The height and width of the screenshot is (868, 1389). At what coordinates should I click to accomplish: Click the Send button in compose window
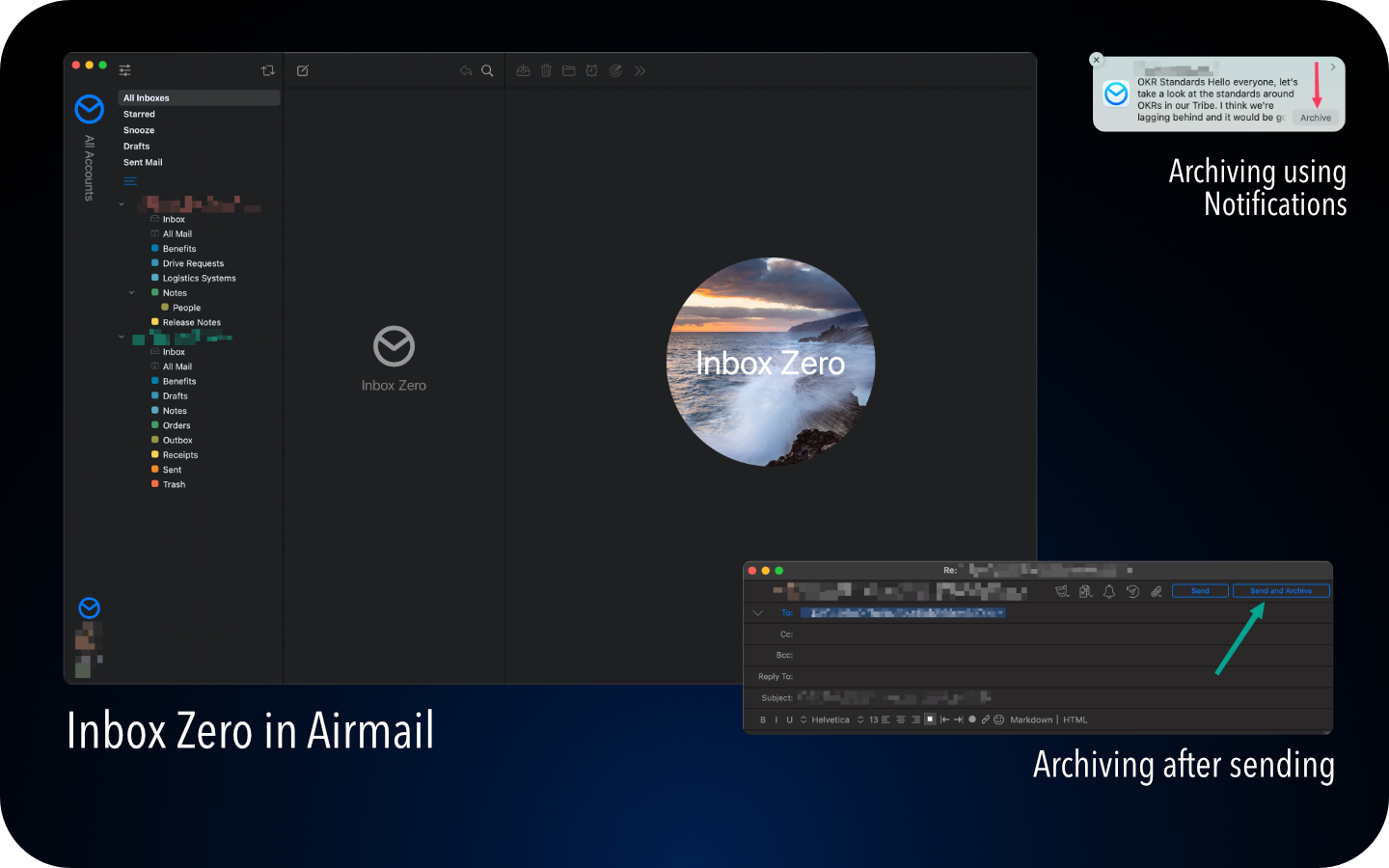click(1200, 591)
